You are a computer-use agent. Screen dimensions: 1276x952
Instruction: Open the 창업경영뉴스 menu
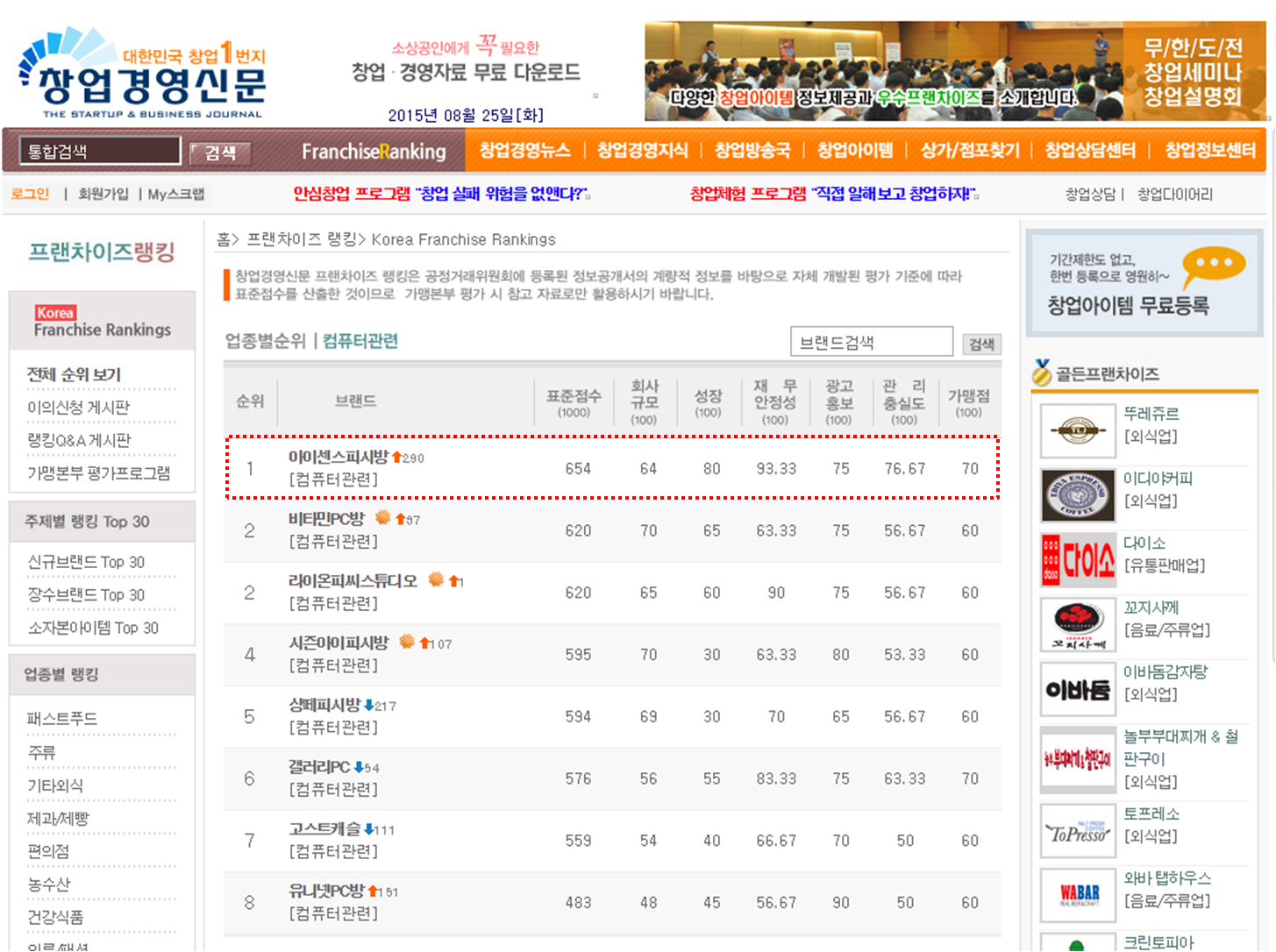523,150
